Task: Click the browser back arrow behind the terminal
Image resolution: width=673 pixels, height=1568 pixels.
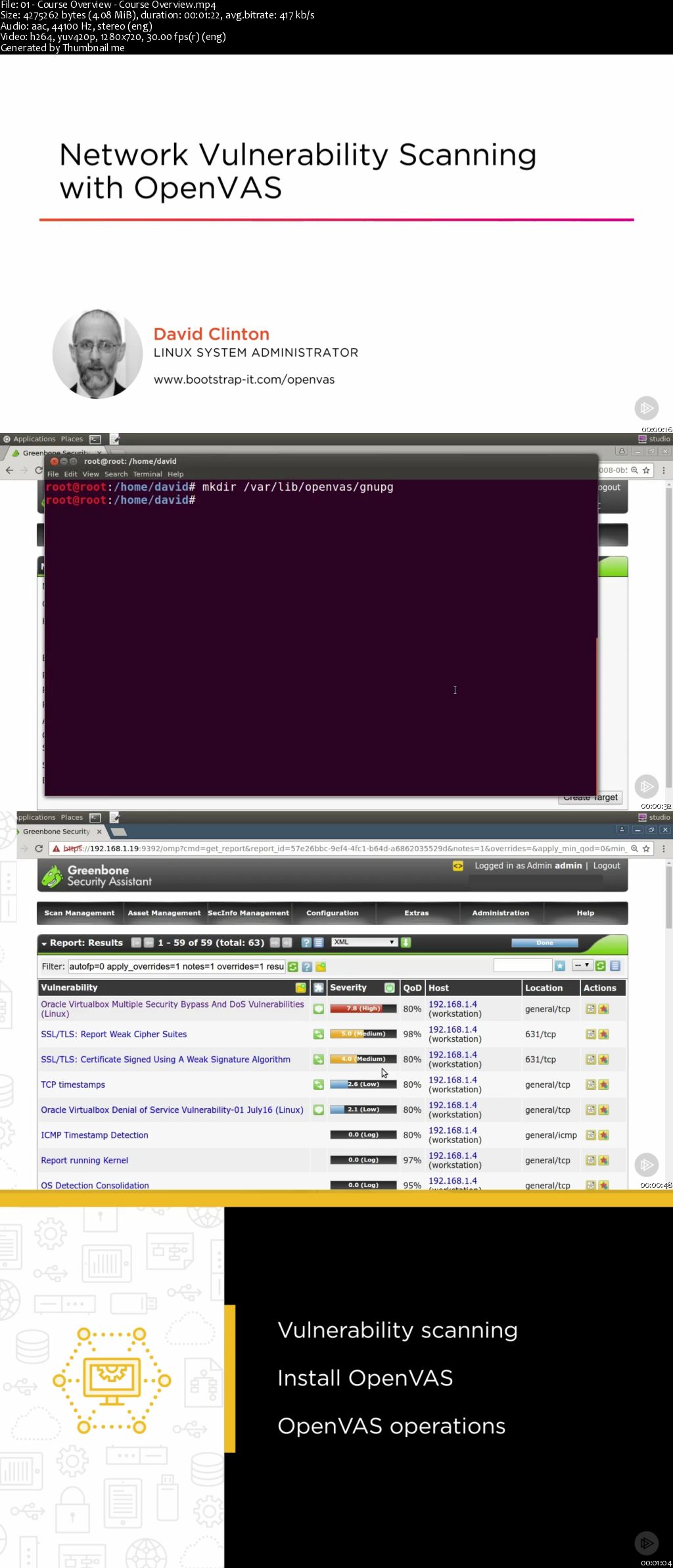Action: [9, 470]
